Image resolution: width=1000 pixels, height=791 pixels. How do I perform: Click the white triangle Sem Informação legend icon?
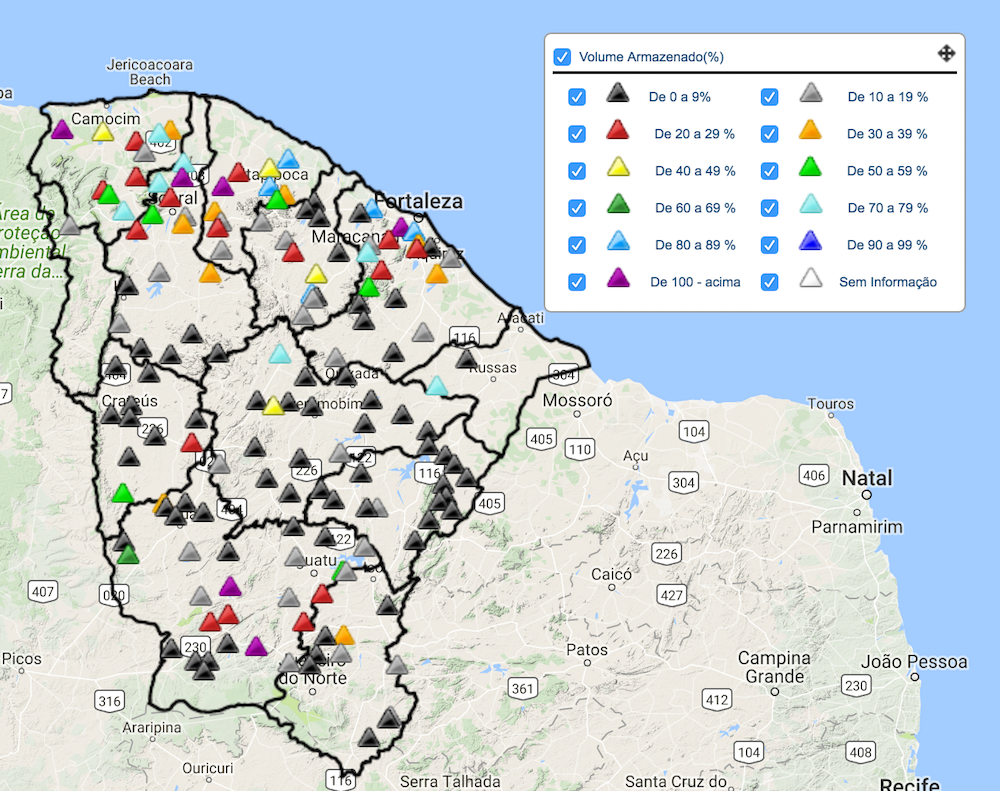[811, 280]
